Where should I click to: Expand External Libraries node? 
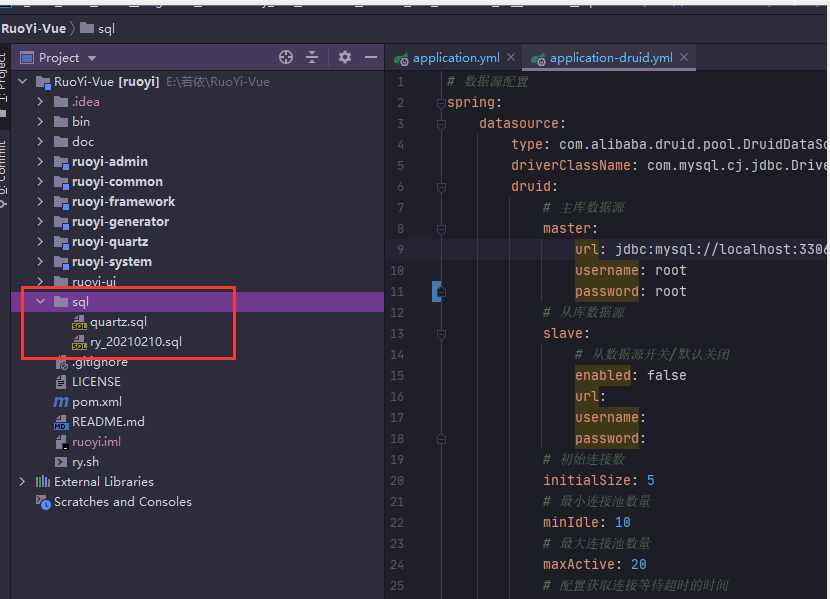[x=22, y=482]
